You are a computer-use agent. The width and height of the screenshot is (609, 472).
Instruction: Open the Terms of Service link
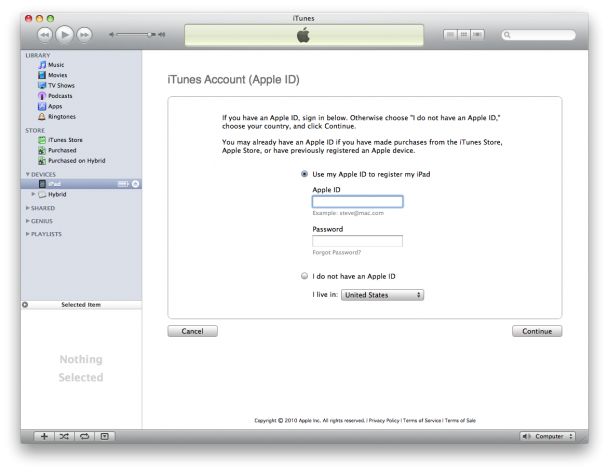coord(422,420)
